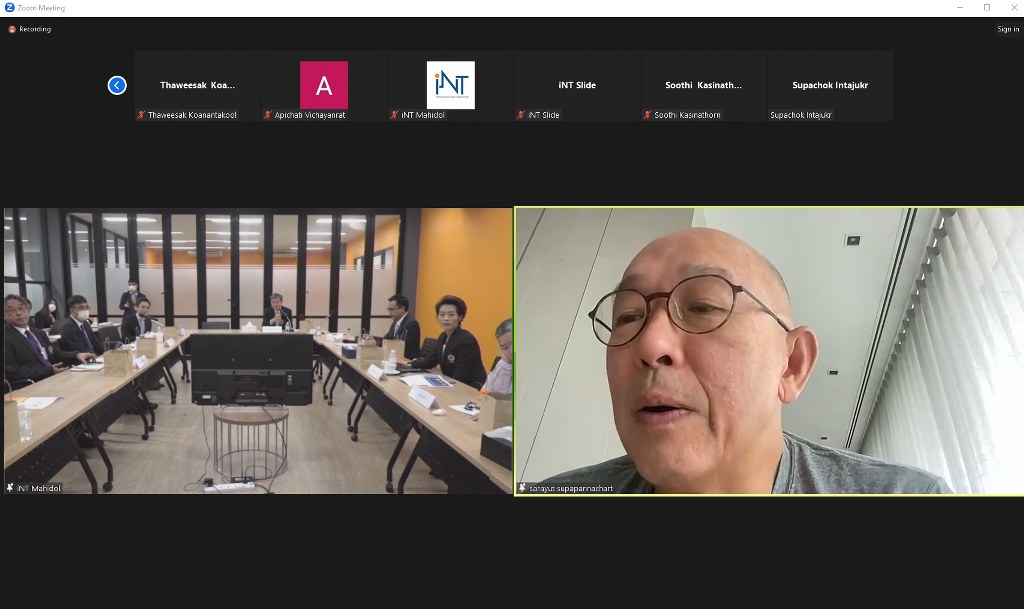This screenshot has width=1024, height=609.
Task: Select Thaweesak Koanantakool participant tile
Action: (198, 85)
